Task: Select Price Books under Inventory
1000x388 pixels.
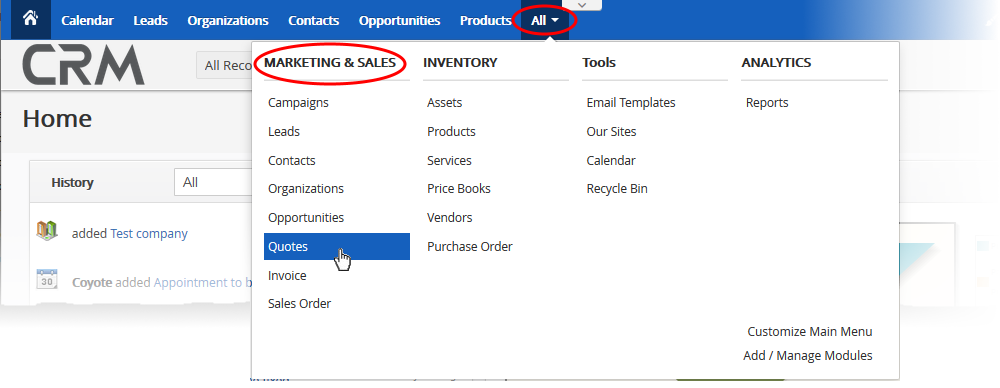Action: pos(459,189)
